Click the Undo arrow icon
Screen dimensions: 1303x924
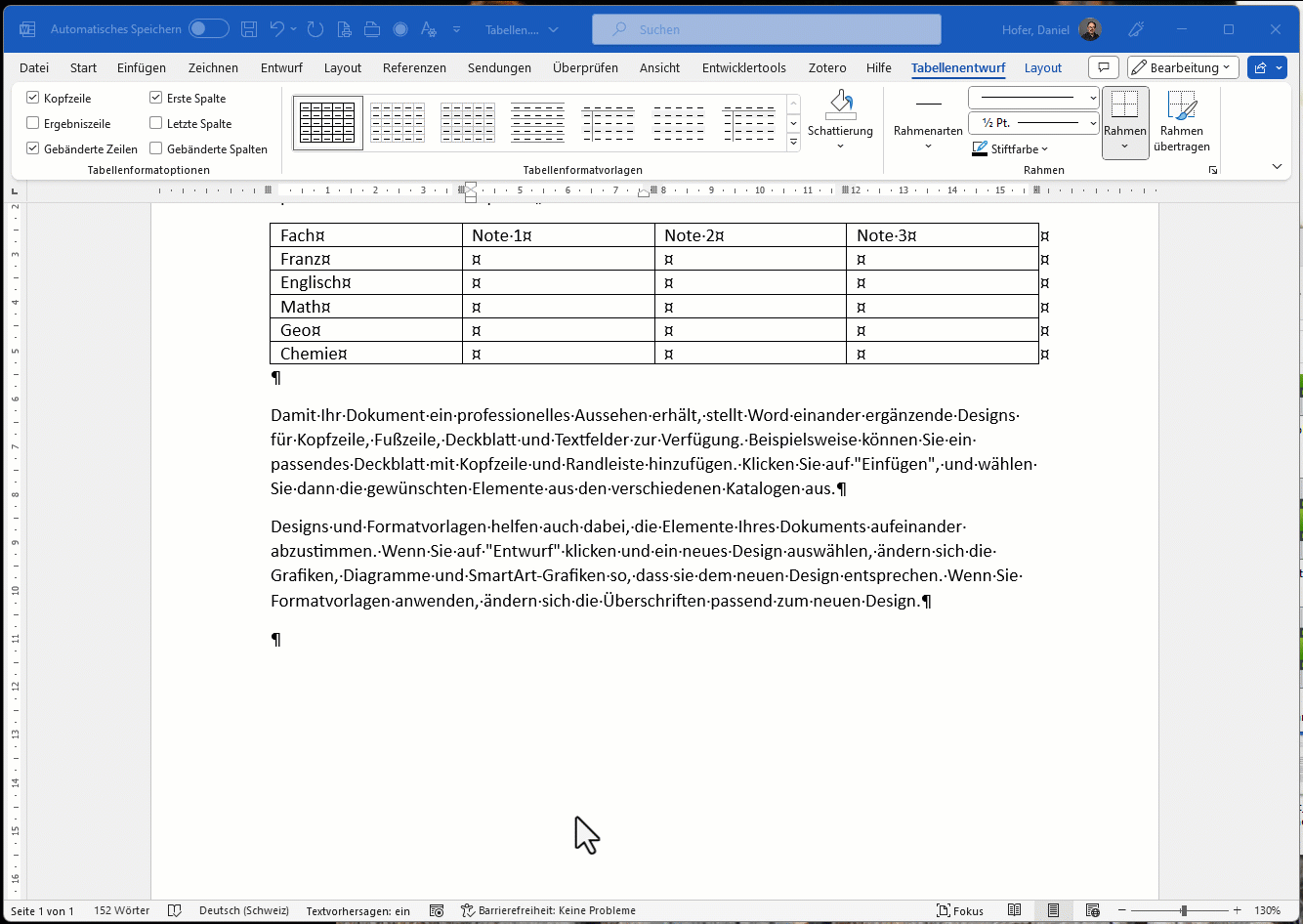pyautogui.click(x=277, y=29)
